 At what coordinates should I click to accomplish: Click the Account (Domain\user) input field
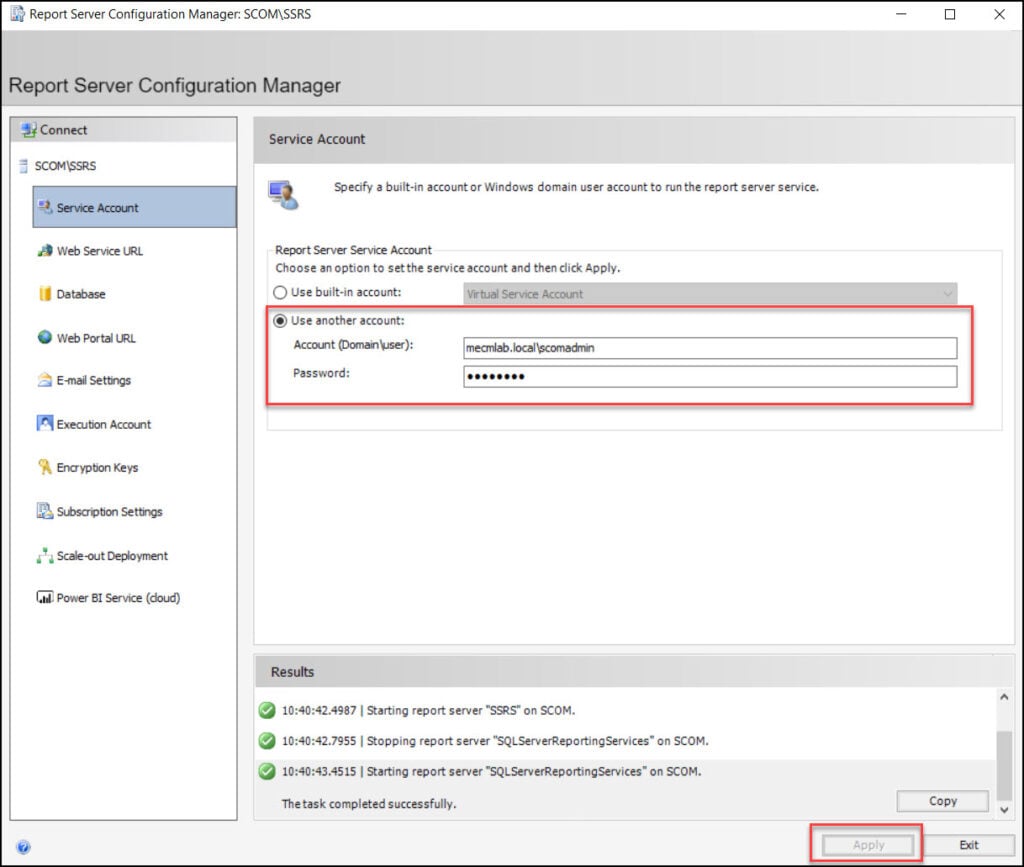click(x=710, y=348)
